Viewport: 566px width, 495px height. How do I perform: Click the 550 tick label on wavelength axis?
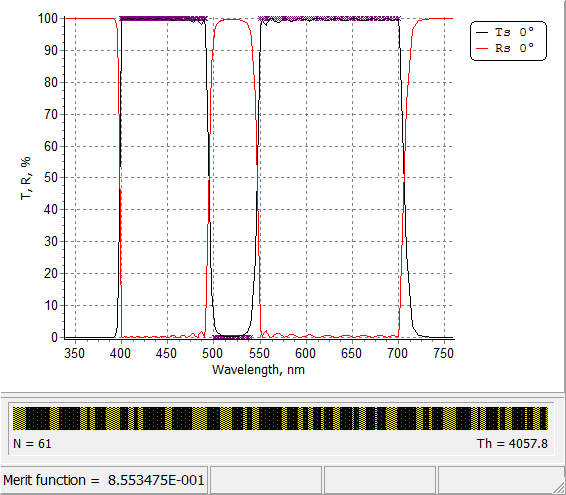pyautogui.click(x=259, y=353)
